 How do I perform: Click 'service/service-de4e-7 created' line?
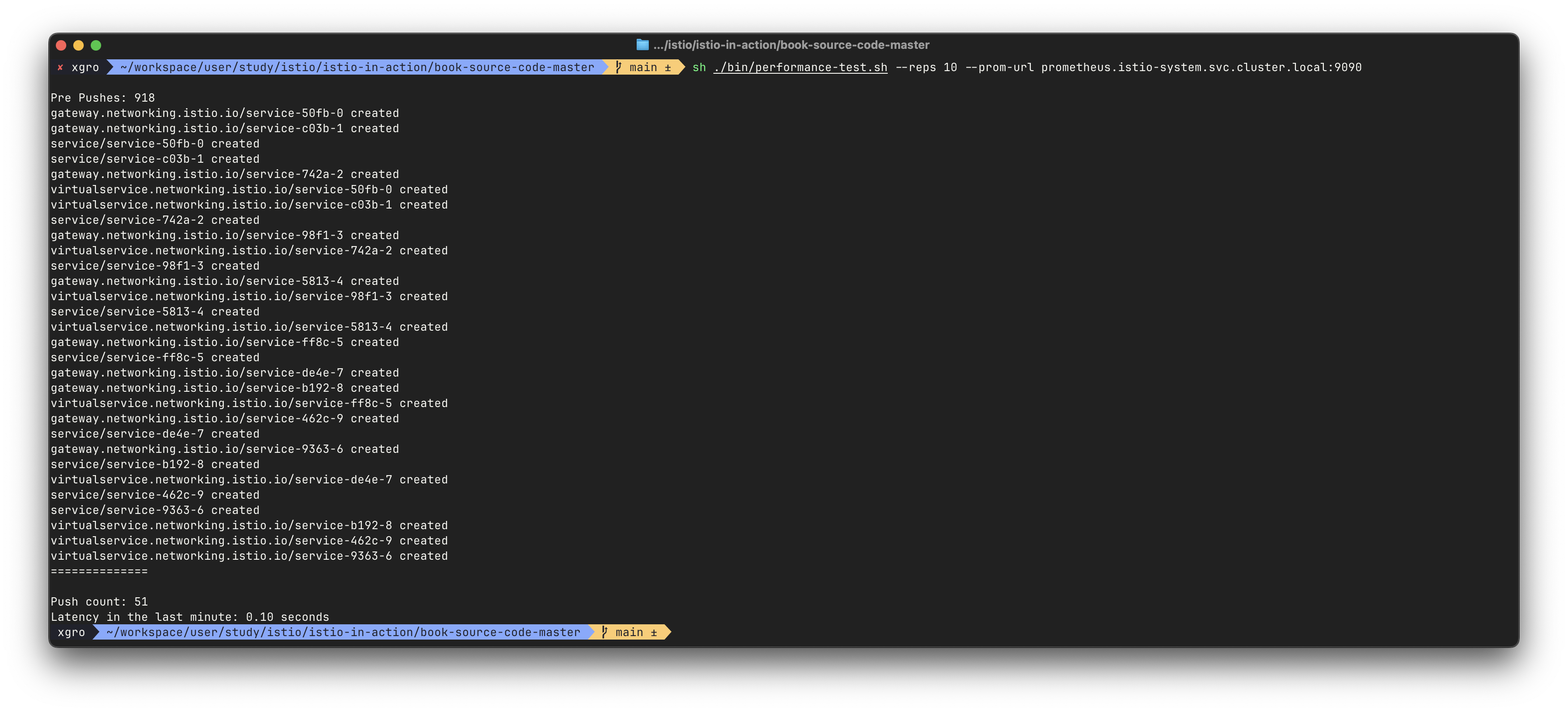155,434
